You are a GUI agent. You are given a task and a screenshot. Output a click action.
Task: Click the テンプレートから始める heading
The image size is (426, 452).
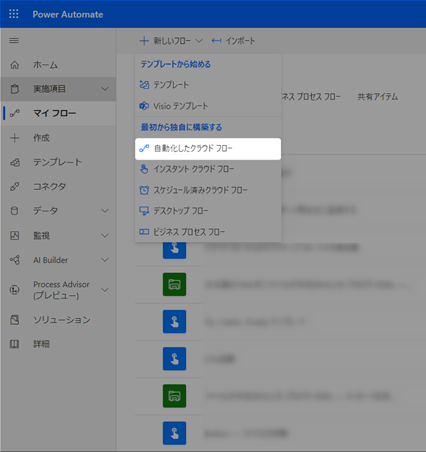[176, 64]
